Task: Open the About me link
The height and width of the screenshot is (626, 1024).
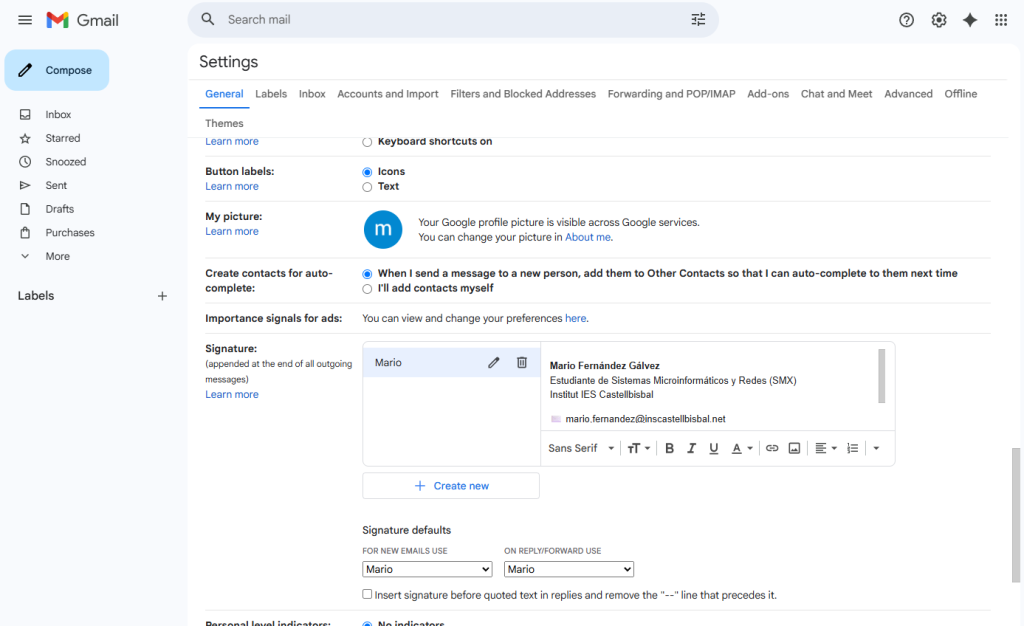Action: pyautogui.click(x=588, y=238)
